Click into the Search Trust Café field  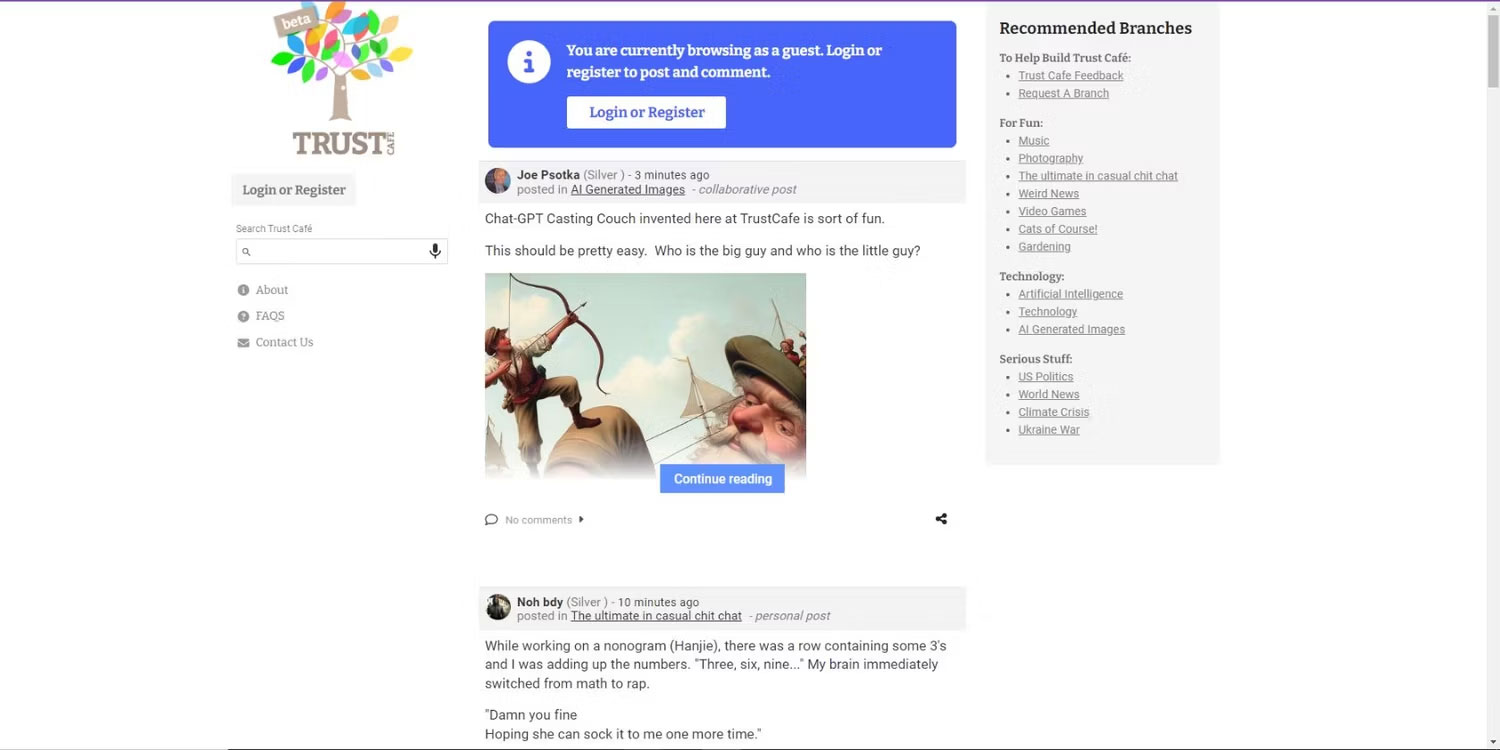(x=342, y=251)
